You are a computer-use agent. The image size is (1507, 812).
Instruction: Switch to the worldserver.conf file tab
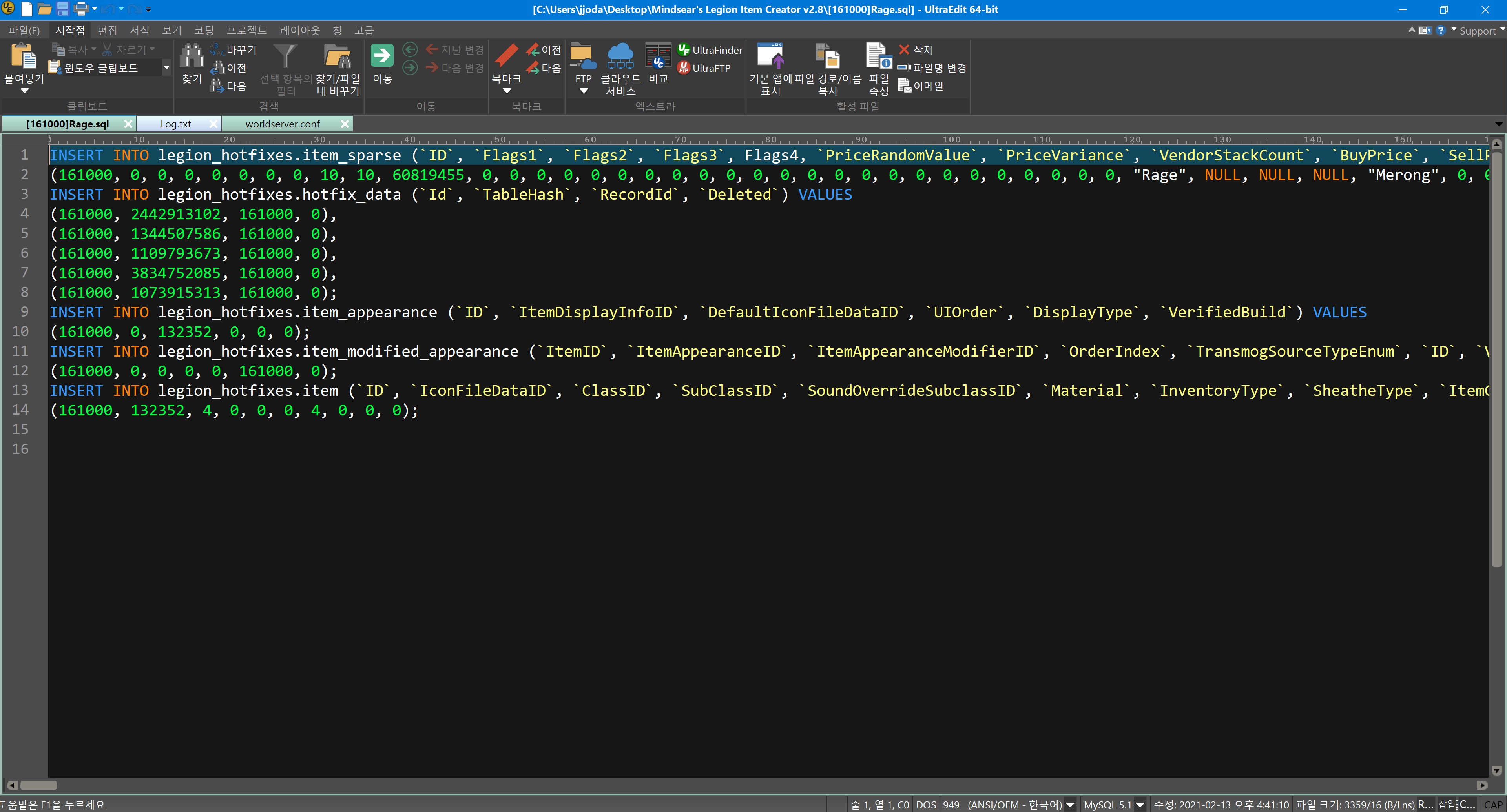(x=283, y=124)
